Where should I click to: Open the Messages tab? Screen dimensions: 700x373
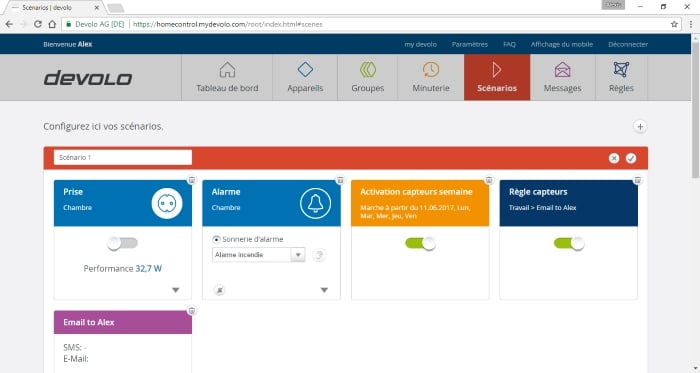562,78
